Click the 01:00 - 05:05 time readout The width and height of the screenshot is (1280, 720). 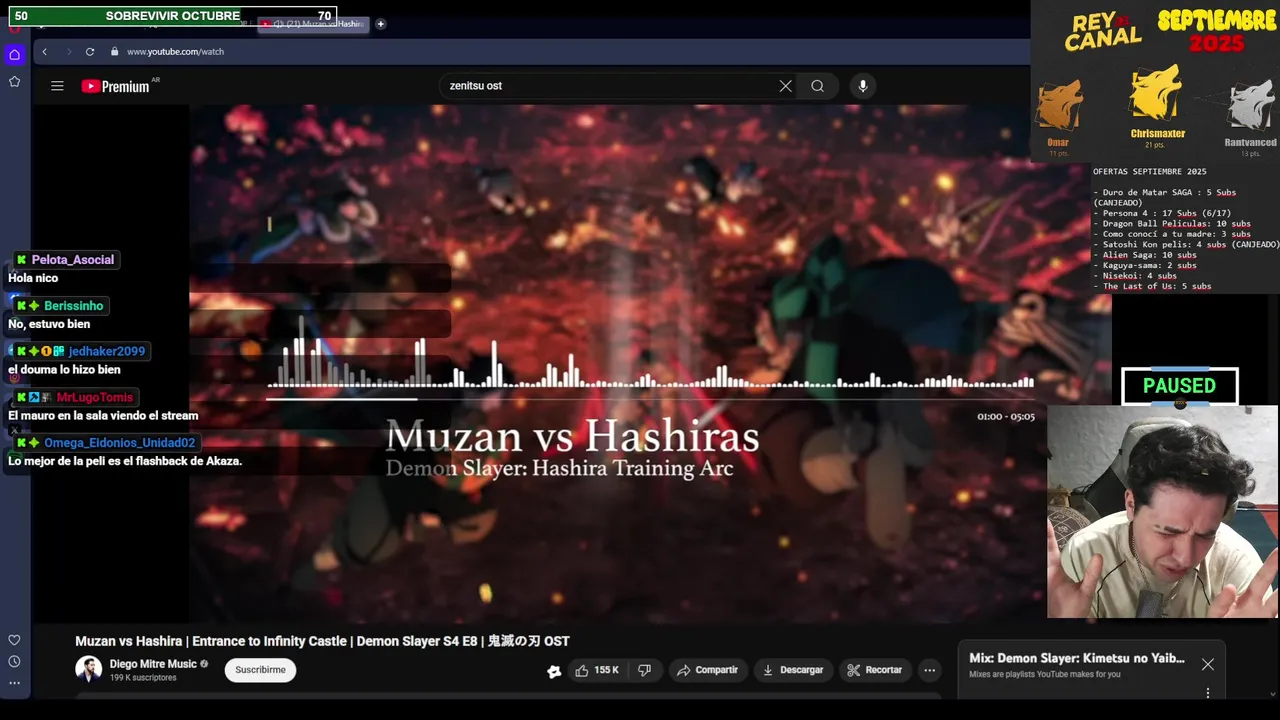[x=1006, y=416]
